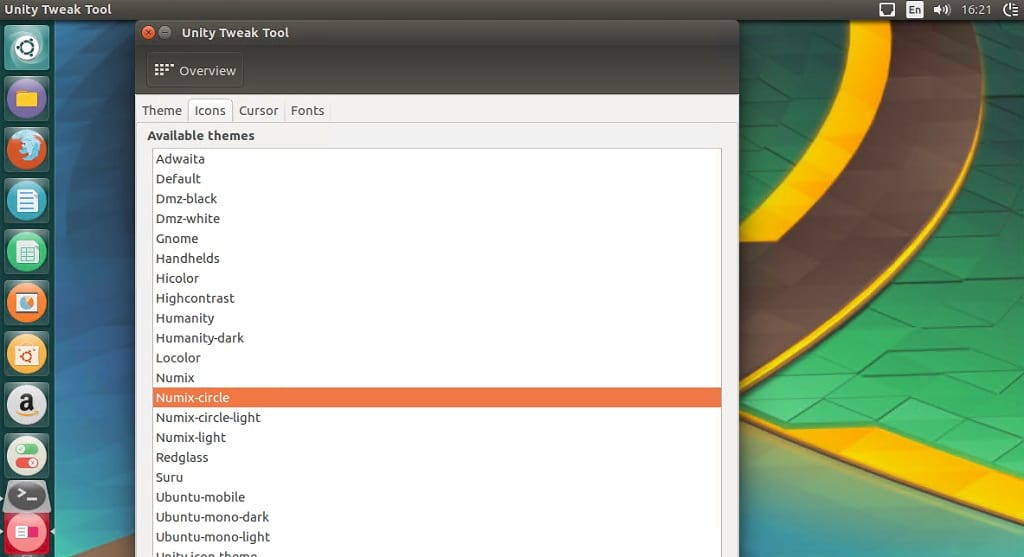Close the Unity Tweak Tool window
The image size is (1024, 557).
148,33
